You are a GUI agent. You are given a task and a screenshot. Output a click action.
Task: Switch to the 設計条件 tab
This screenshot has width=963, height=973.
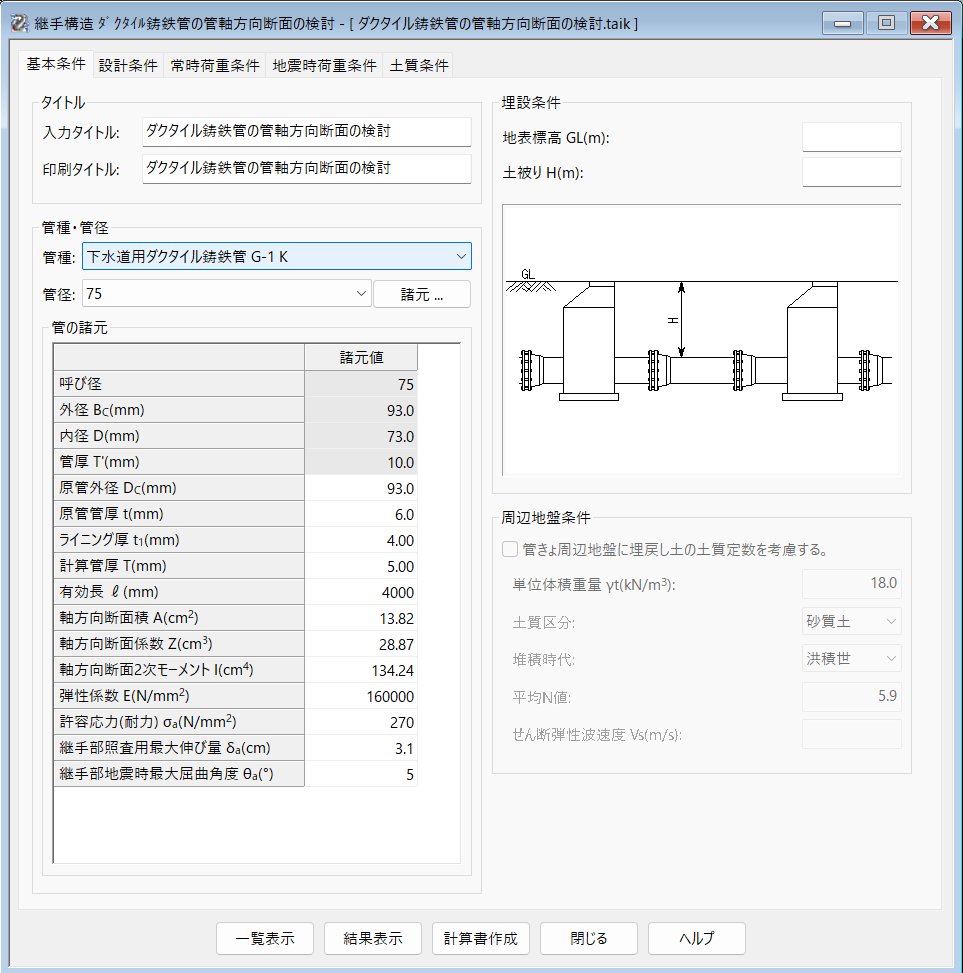click(128, 66)
